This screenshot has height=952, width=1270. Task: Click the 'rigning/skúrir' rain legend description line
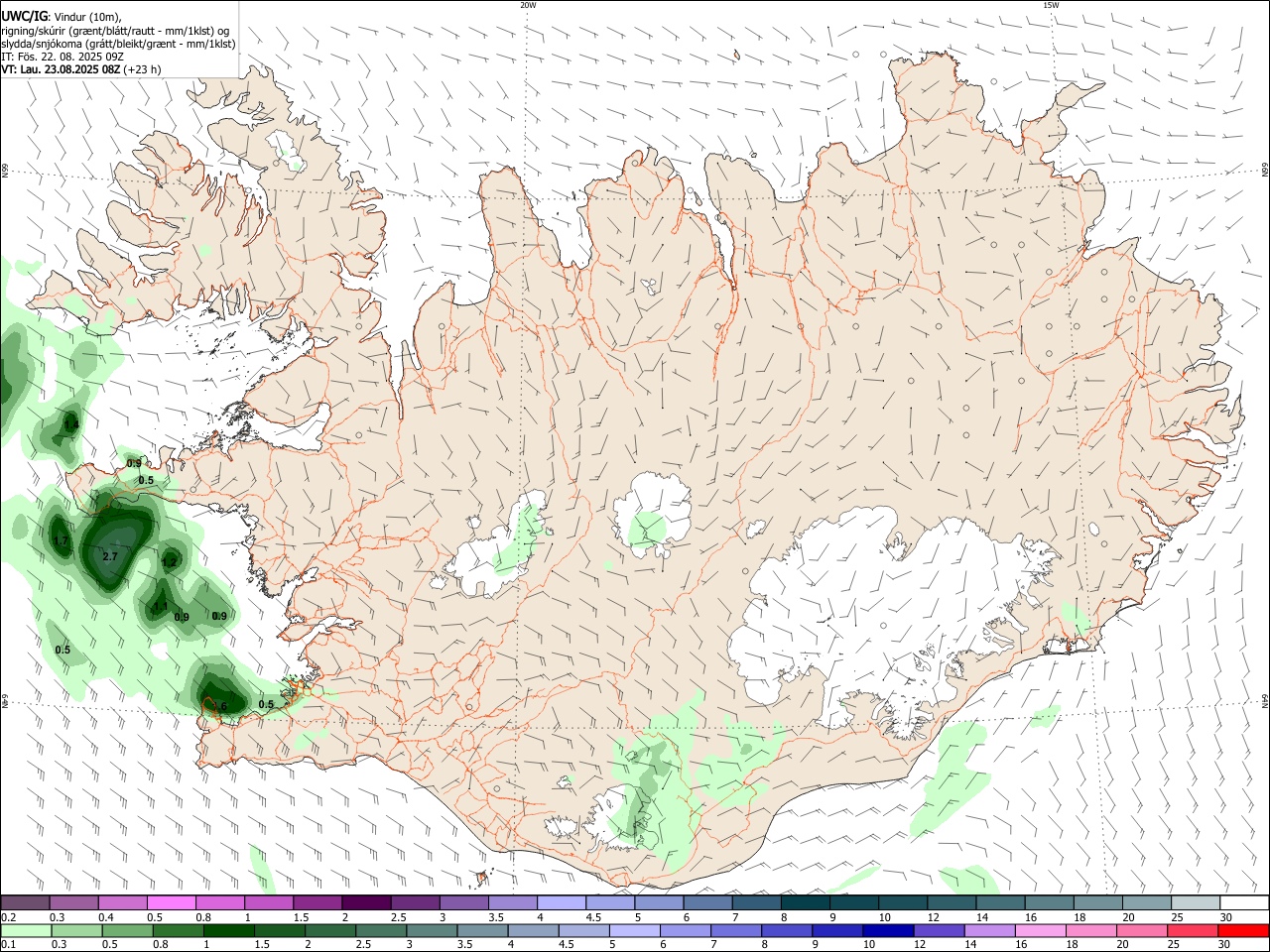pos(115,31)
